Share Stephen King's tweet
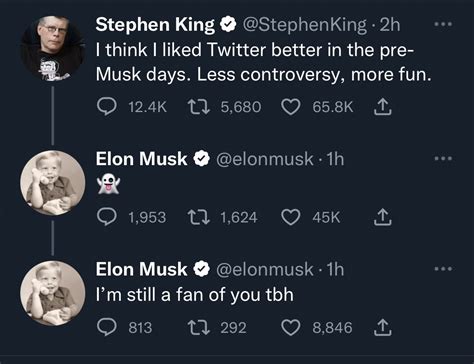The image size is (474, 364). [382, 107]
